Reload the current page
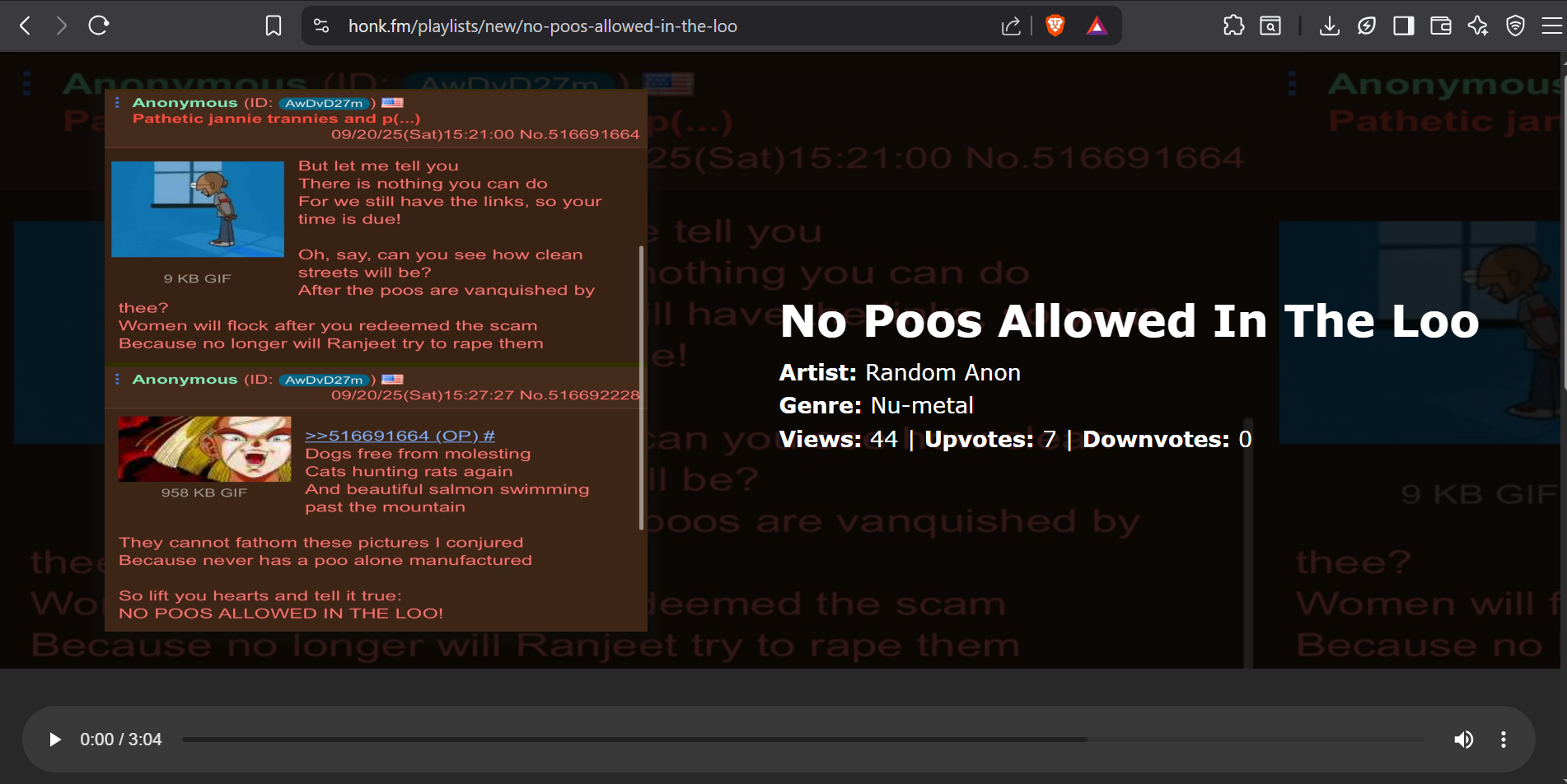Viewport: 1567px width, 784px height. [99, 26]
